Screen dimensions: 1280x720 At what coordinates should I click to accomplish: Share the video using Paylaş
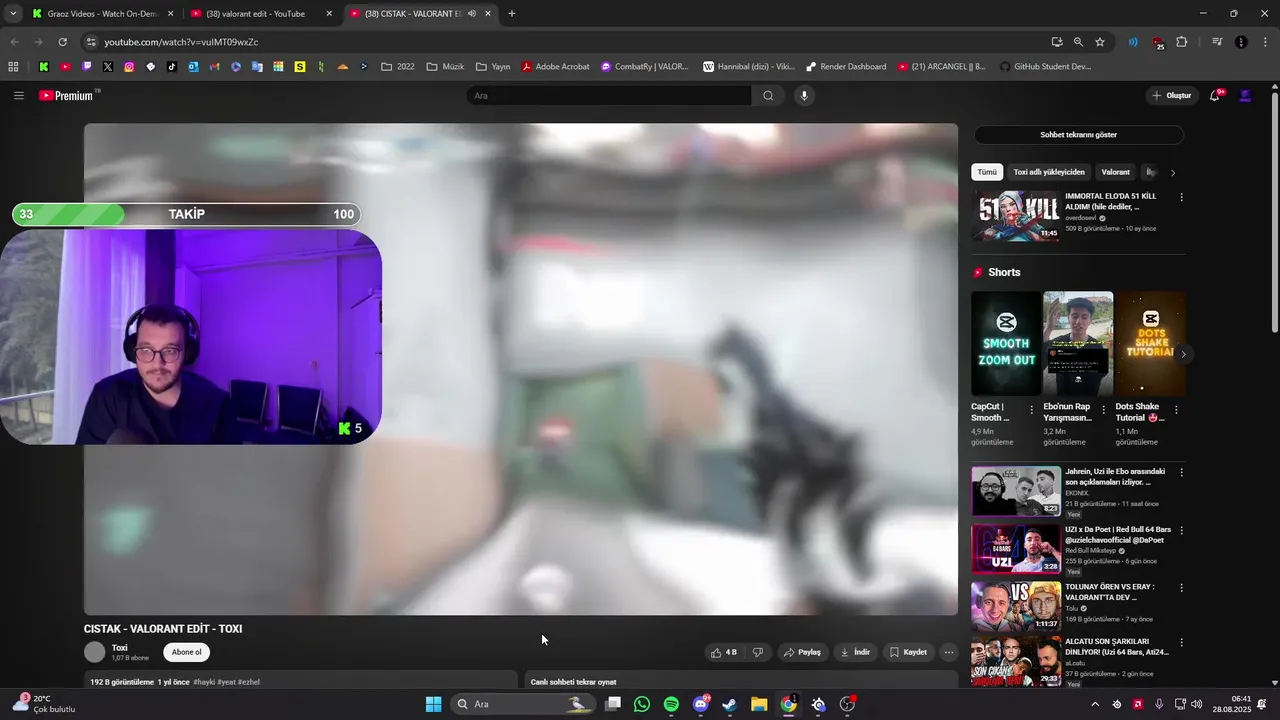802,652
